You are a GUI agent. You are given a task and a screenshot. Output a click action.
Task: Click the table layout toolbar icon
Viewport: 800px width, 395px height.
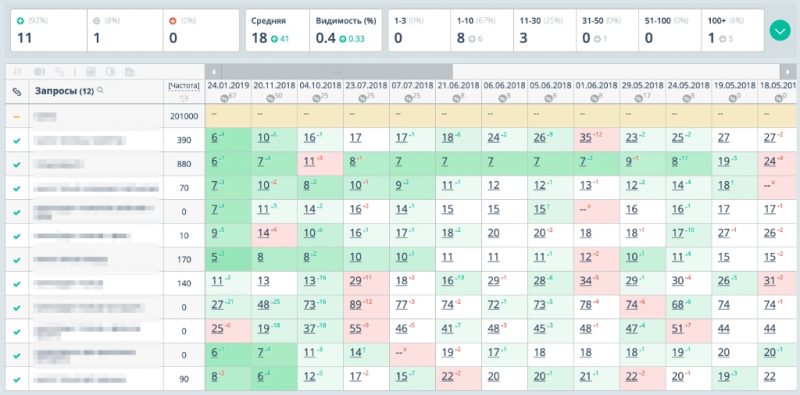click(91, 72)
